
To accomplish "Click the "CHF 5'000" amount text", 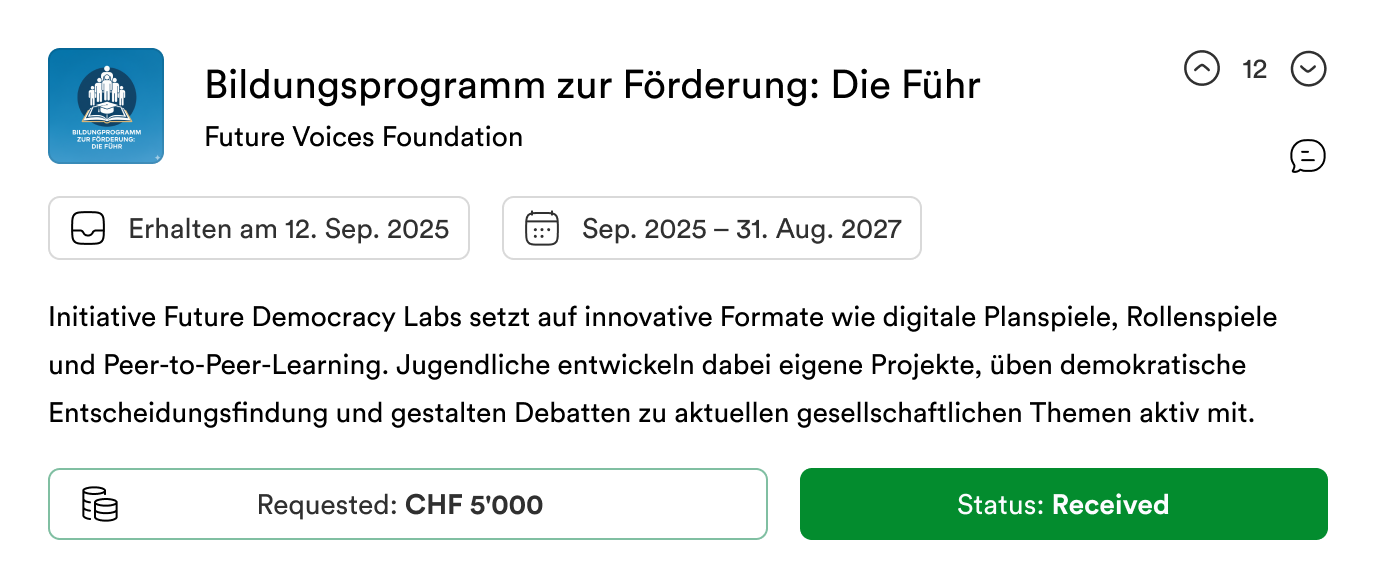I will tap(474, 505).
